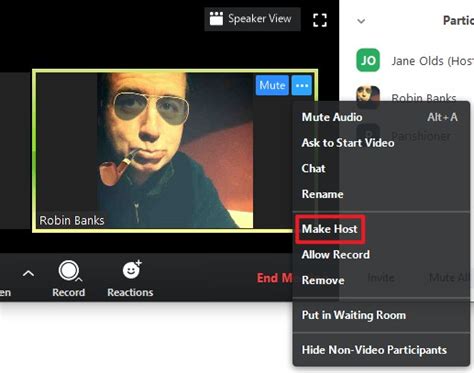Mute Robin Banks via blue Mute button
The width and height of the screenshot is (474, 373).
click(x=272, y=85)
